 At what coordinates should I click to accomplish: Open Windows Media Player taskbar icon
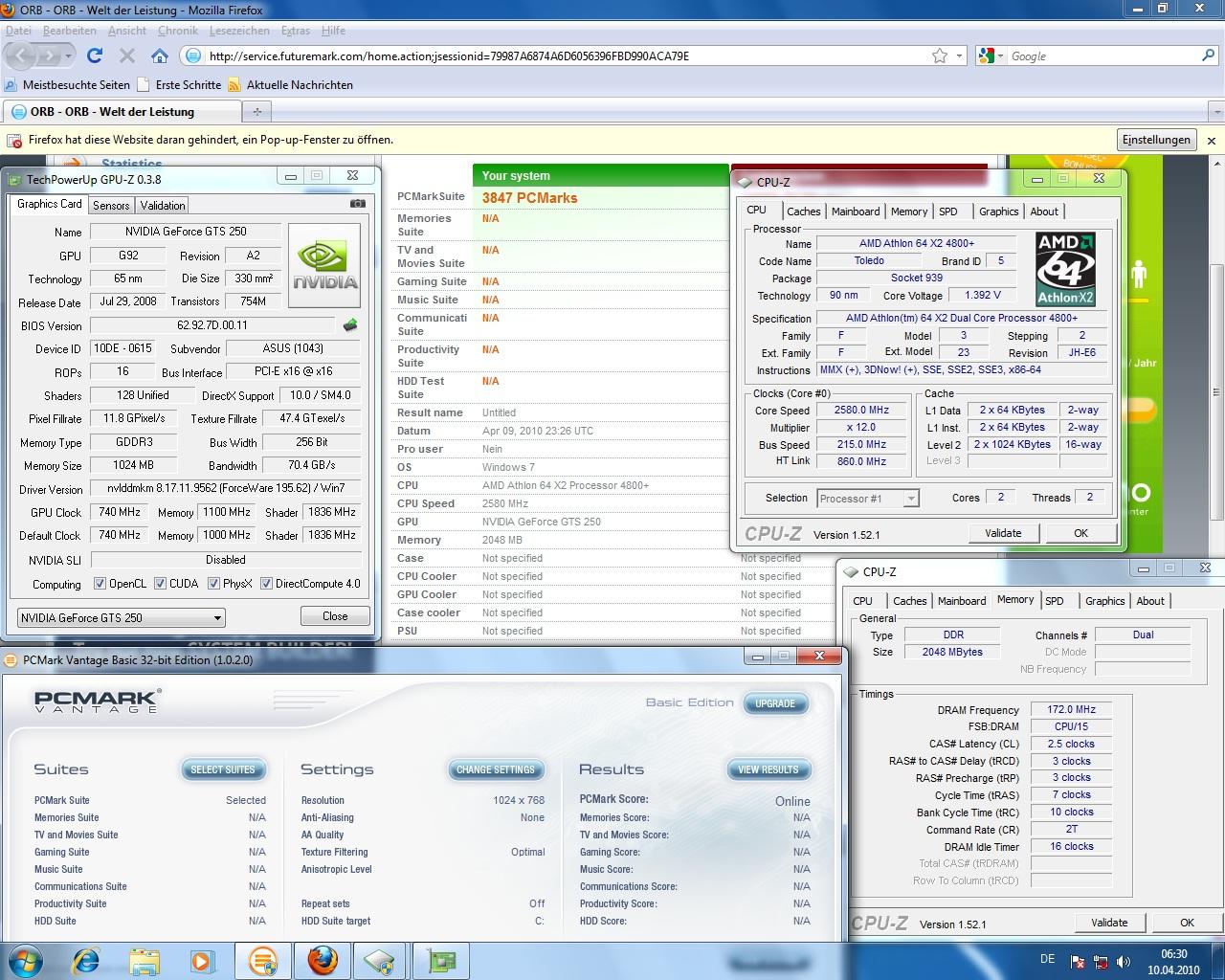(202, 960)
